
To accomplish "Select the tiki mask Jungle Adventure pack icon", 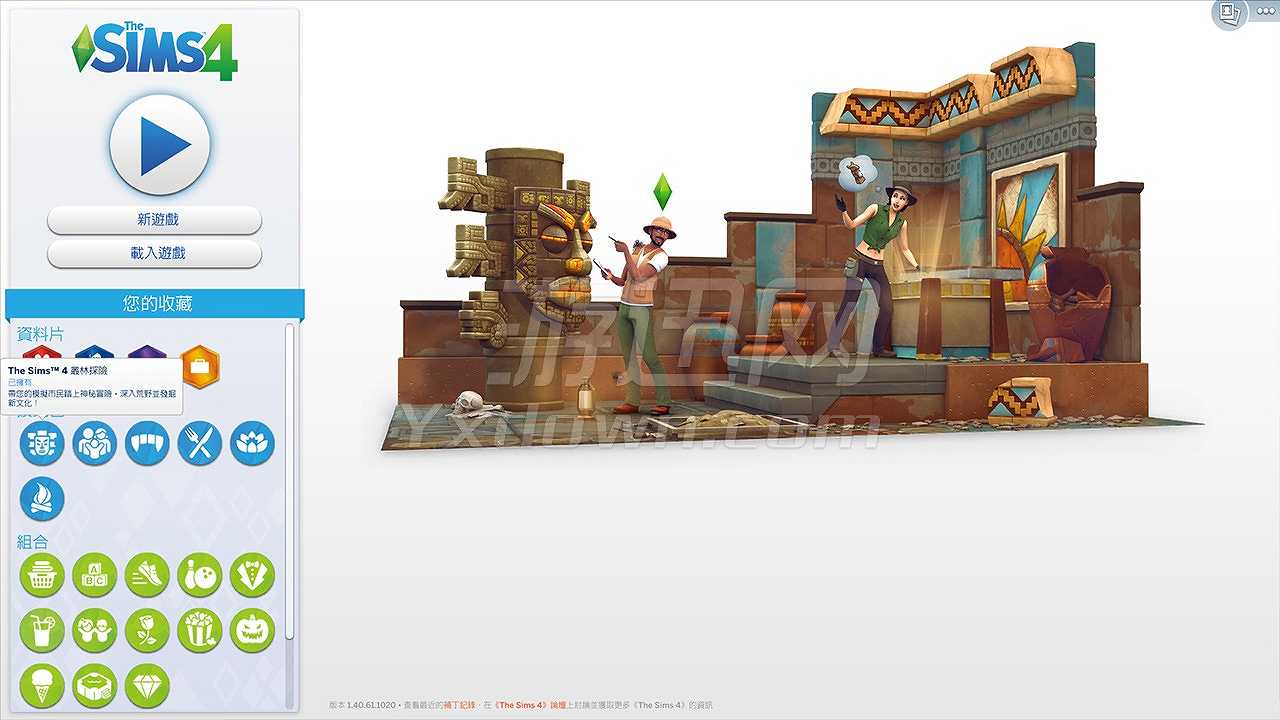I will pyautogui.click(x=42, y=443).
